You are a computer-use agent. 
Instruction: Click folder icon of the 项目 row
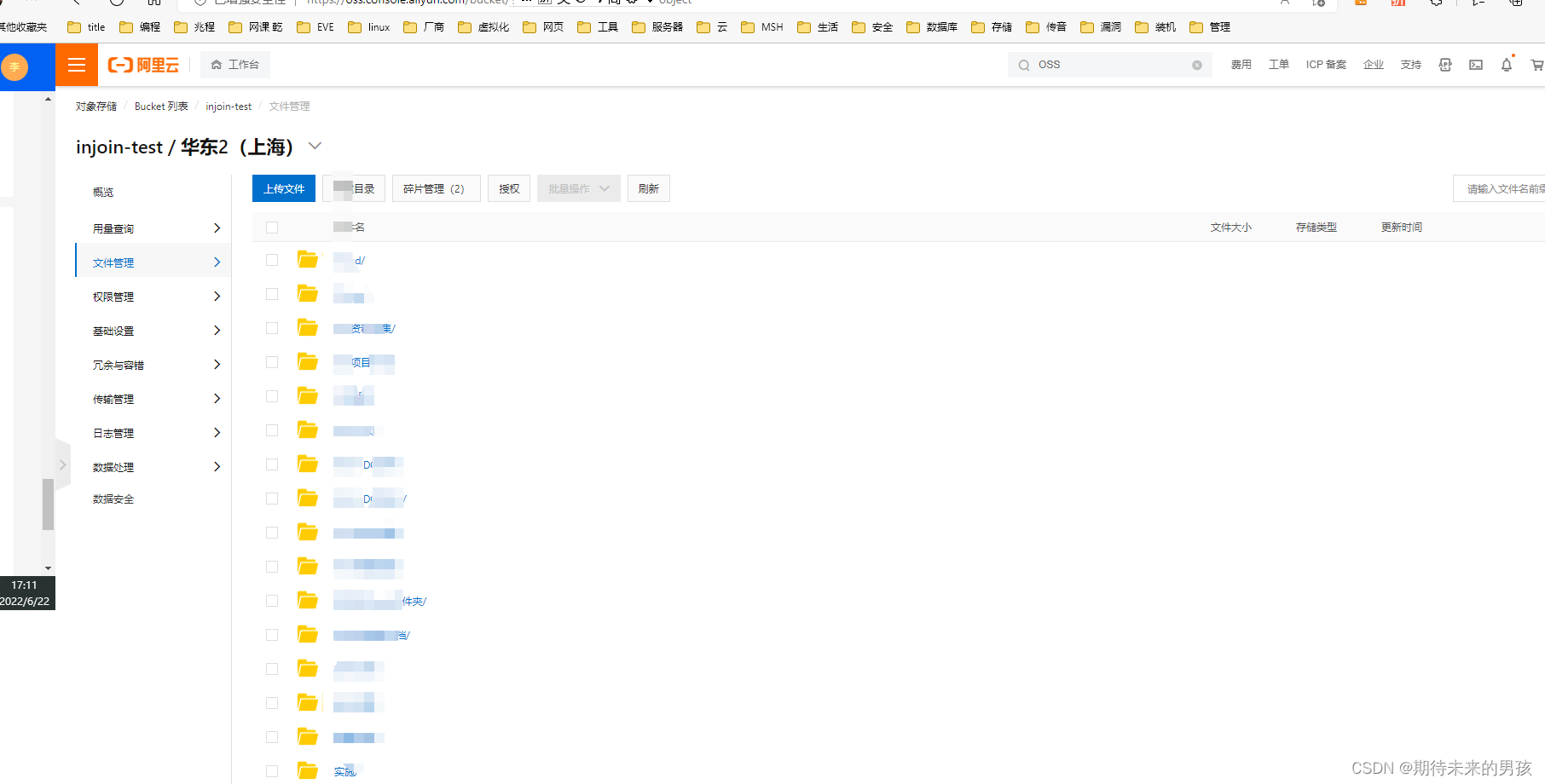point(308,362)
